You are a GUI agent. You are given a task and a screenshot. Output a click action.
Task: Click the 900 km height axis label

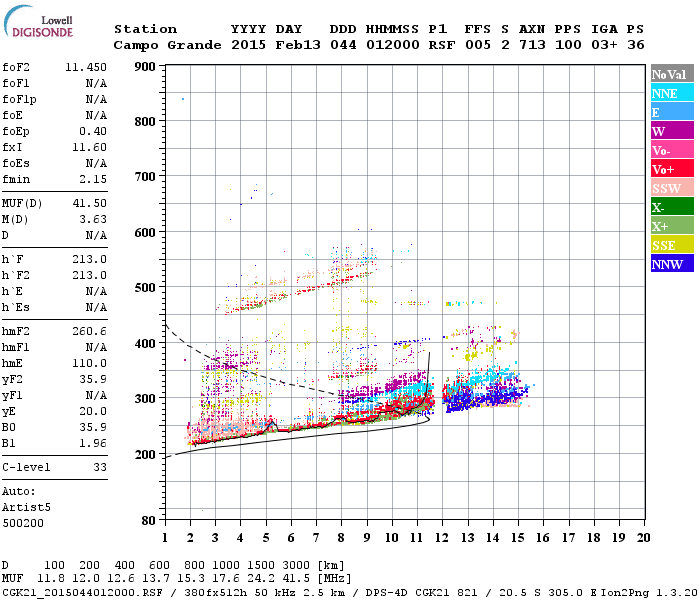click(145, 67)
